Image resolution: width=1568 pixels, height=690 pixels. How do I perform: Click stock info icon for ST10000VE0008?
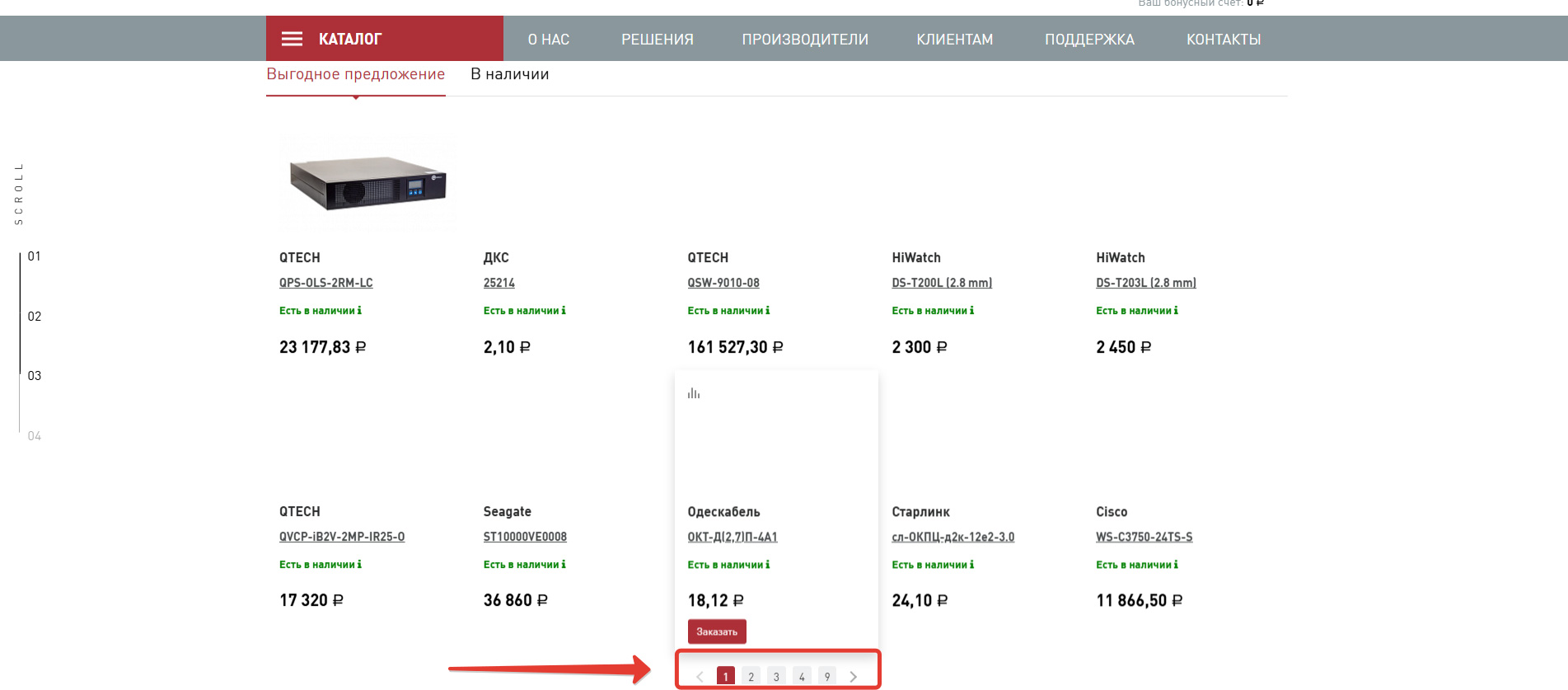564,565
